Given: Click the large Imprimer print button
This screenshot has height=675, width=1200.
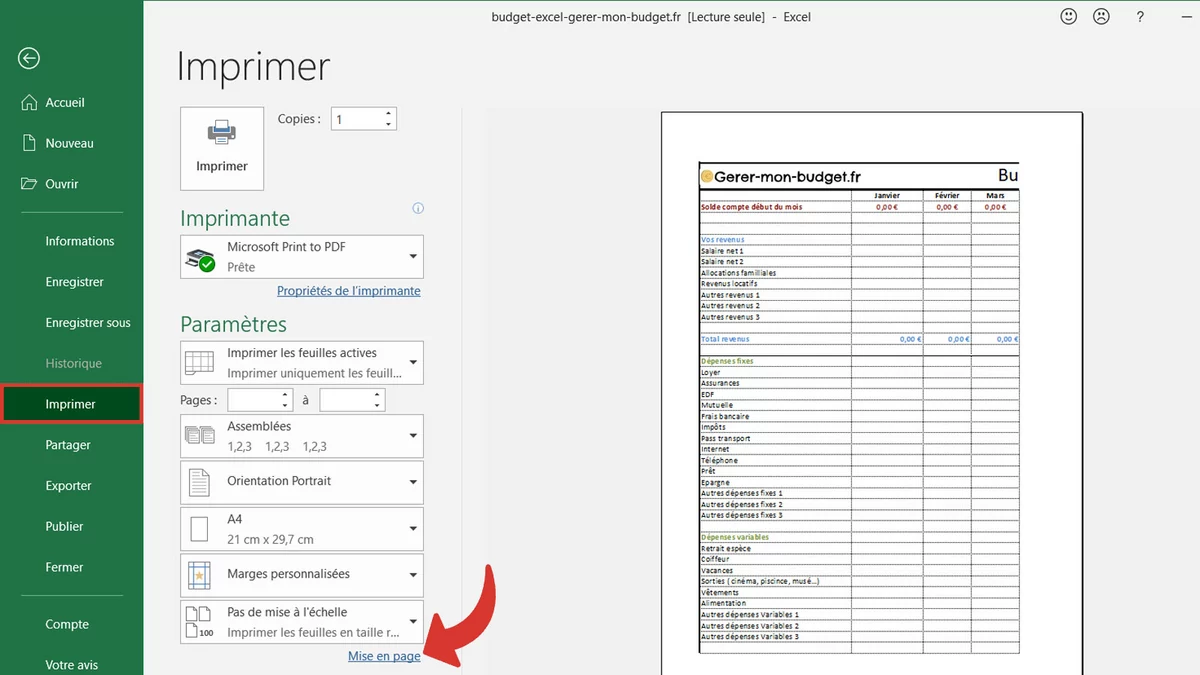Looking at the screenshot, I should [x=222, y=149].
